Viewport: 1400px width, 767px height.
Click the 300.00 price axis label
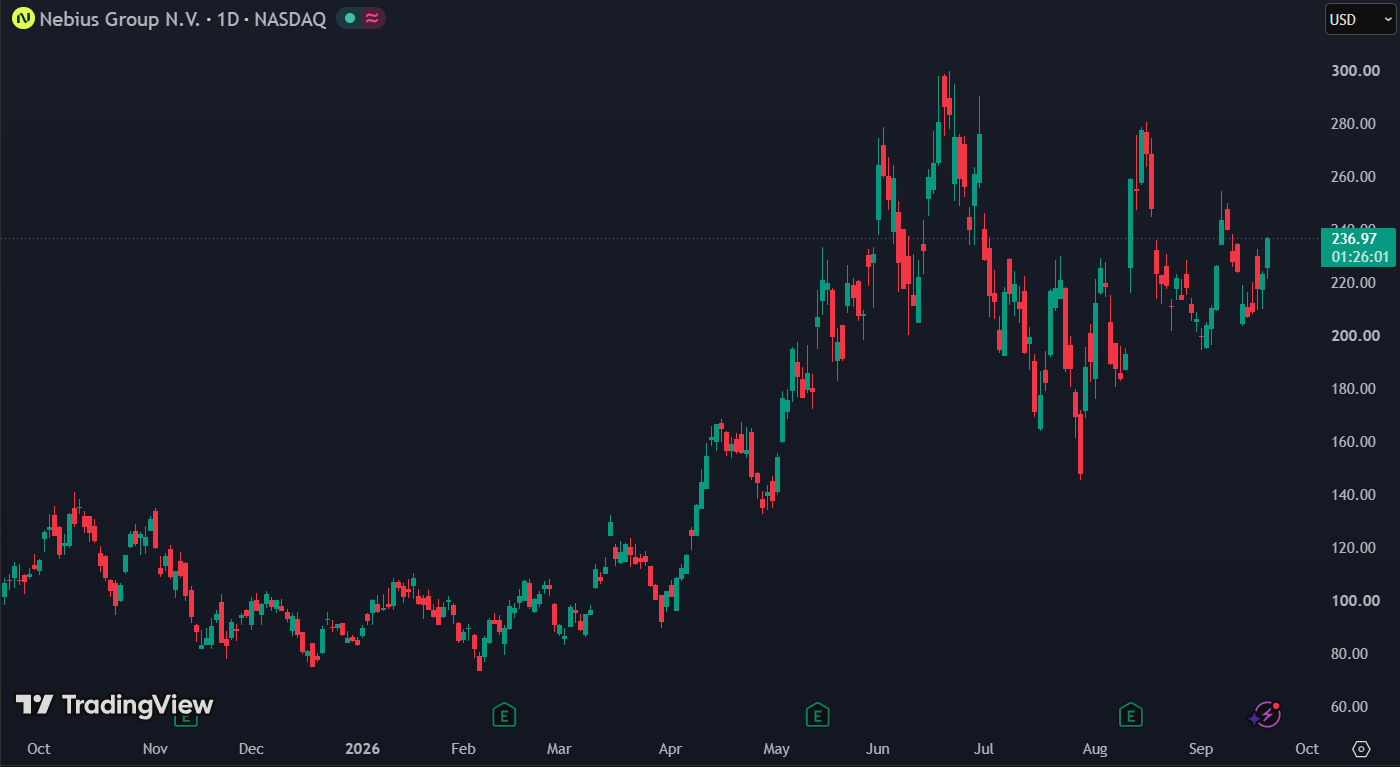[1353, 71]
